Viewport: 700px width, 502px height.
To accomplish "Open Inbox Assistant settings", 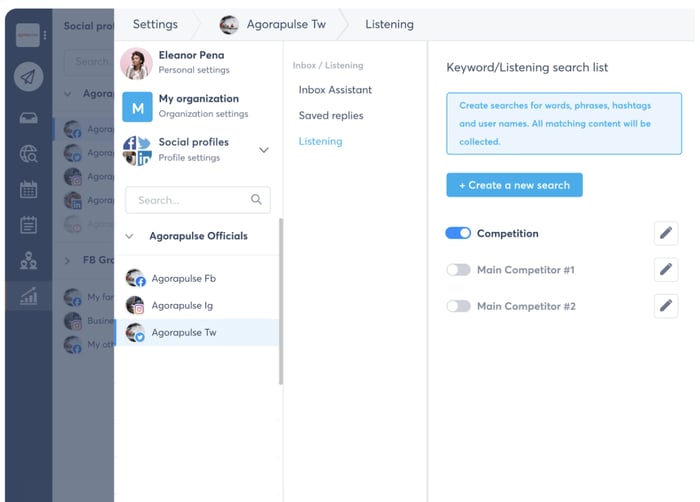I will click(x=335, y=90).
